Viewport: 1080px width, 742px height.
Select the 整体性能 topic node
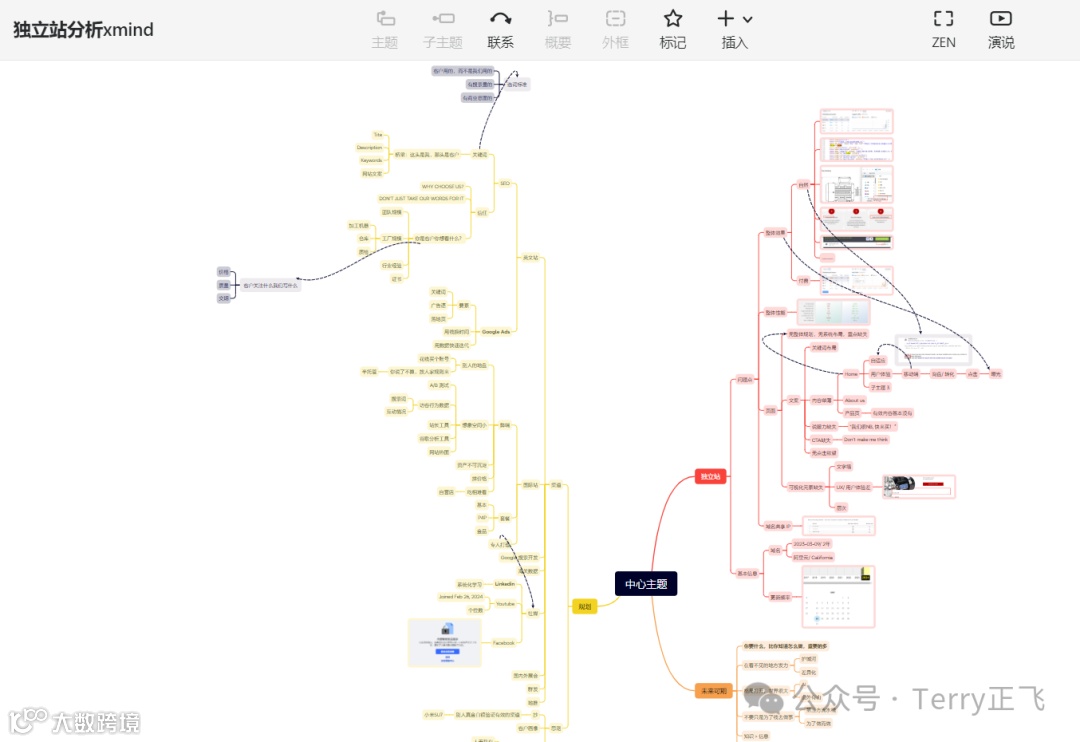(776, 313)
